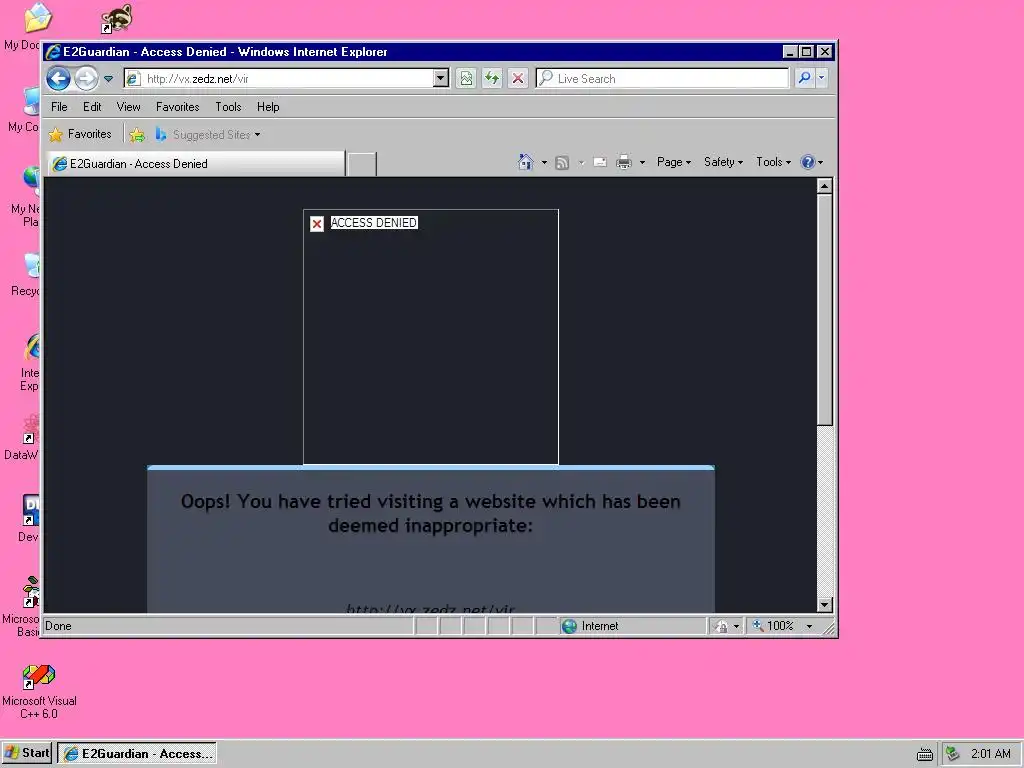Open the File menu
This screenshot has height=768, width=1024.
tap(59, 106)
